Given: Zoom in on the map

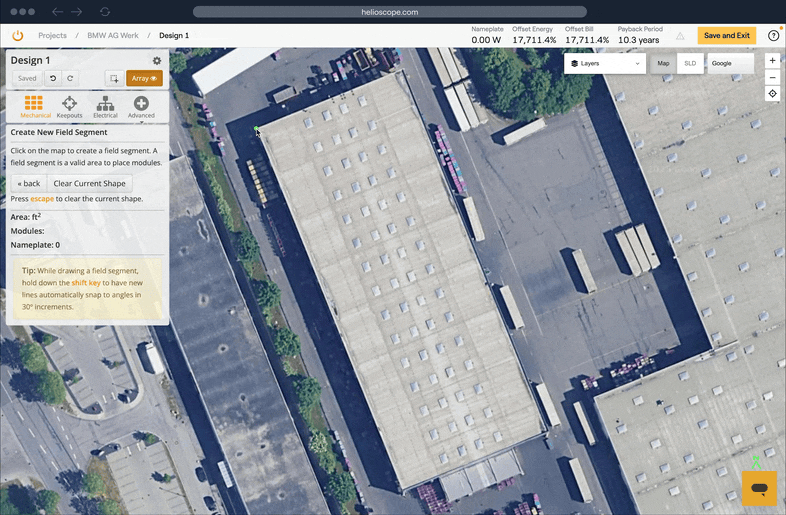Looking at the screenshot, I should coord(772,60).
